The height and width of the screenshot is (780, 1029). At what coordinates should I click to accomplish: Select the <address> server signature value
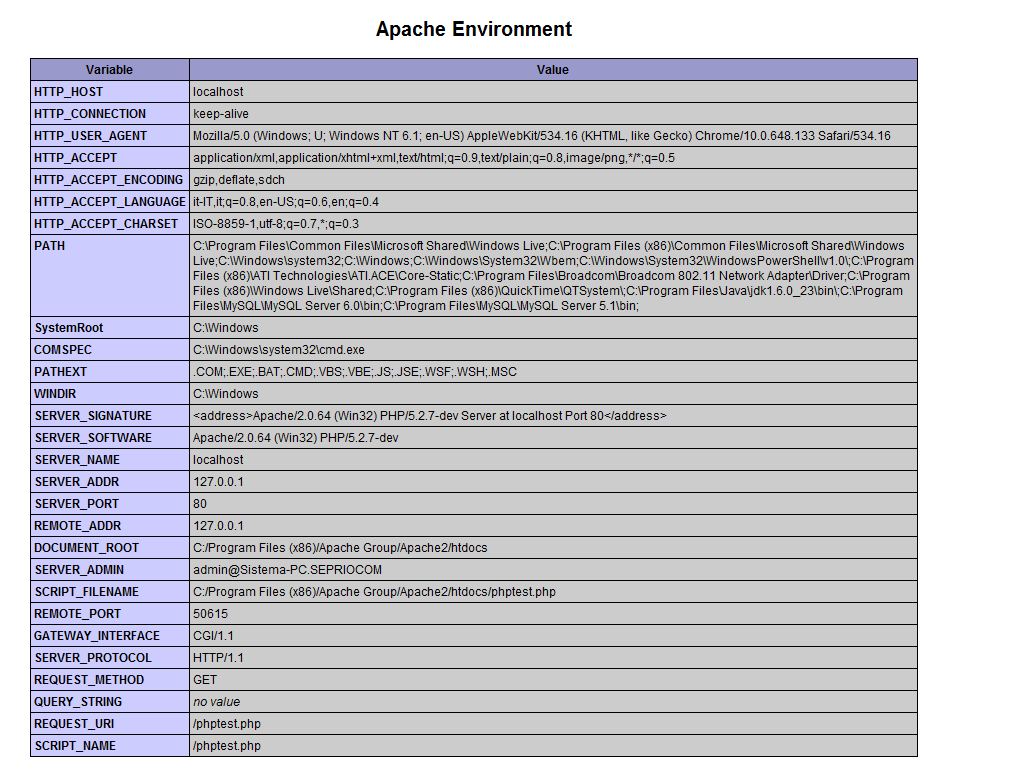430,416
